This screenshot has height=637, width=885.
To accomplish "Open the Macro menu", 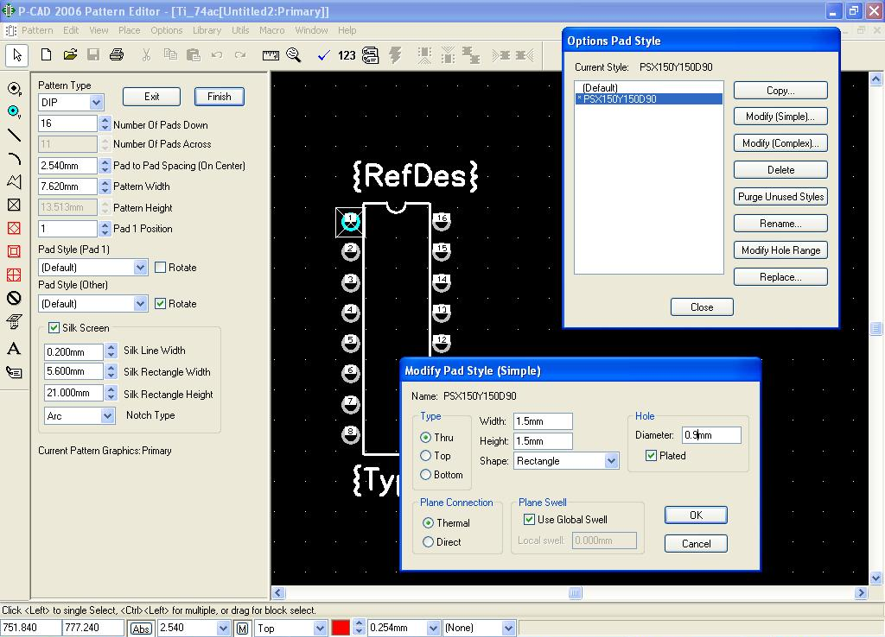I will [272, 30].
